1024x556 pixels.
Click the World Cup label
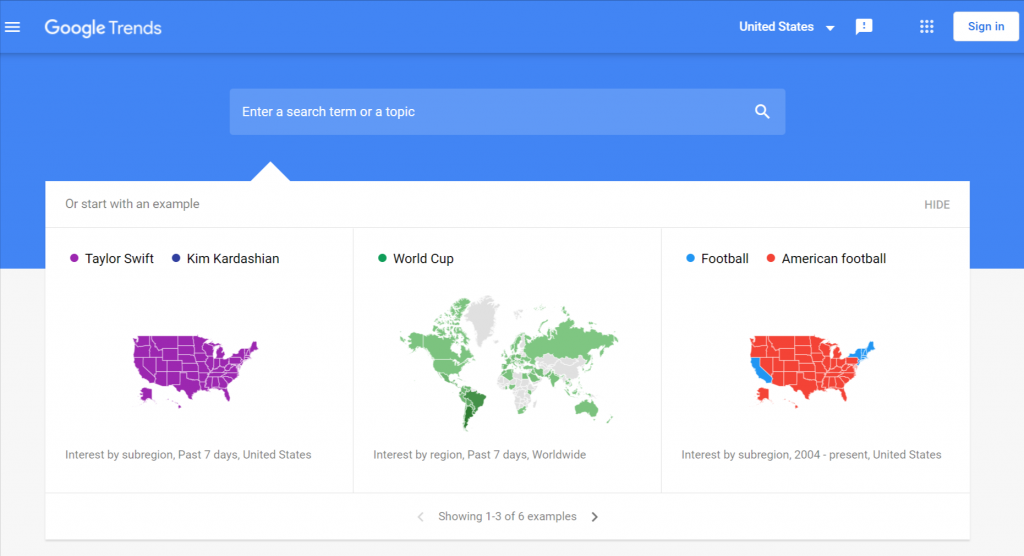[423, 259]
